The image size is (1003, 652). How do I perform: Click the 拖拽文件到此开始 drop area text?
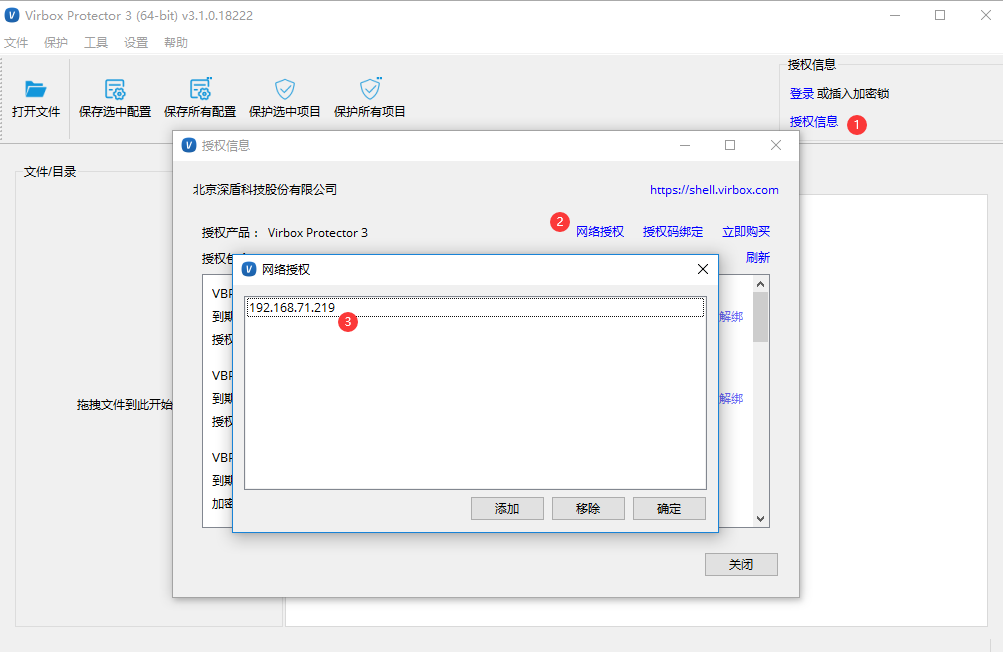[x=125, y=404]
